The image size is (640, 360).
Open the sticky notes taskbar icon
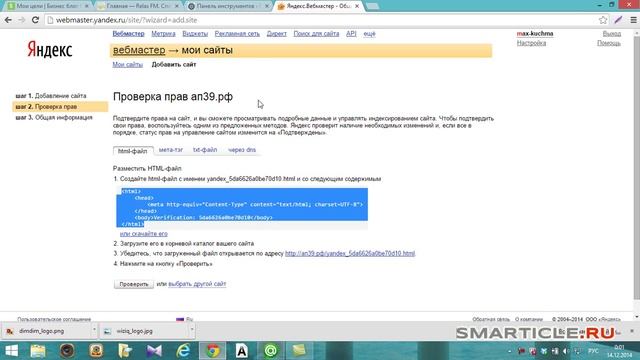(x=299, y=351)
